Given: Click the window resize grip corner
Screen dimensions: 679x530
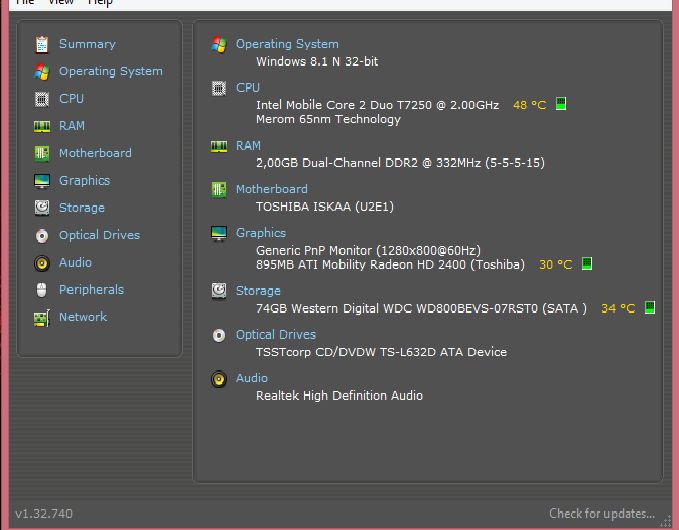Looking at the screenshot, I should [666, 523].
